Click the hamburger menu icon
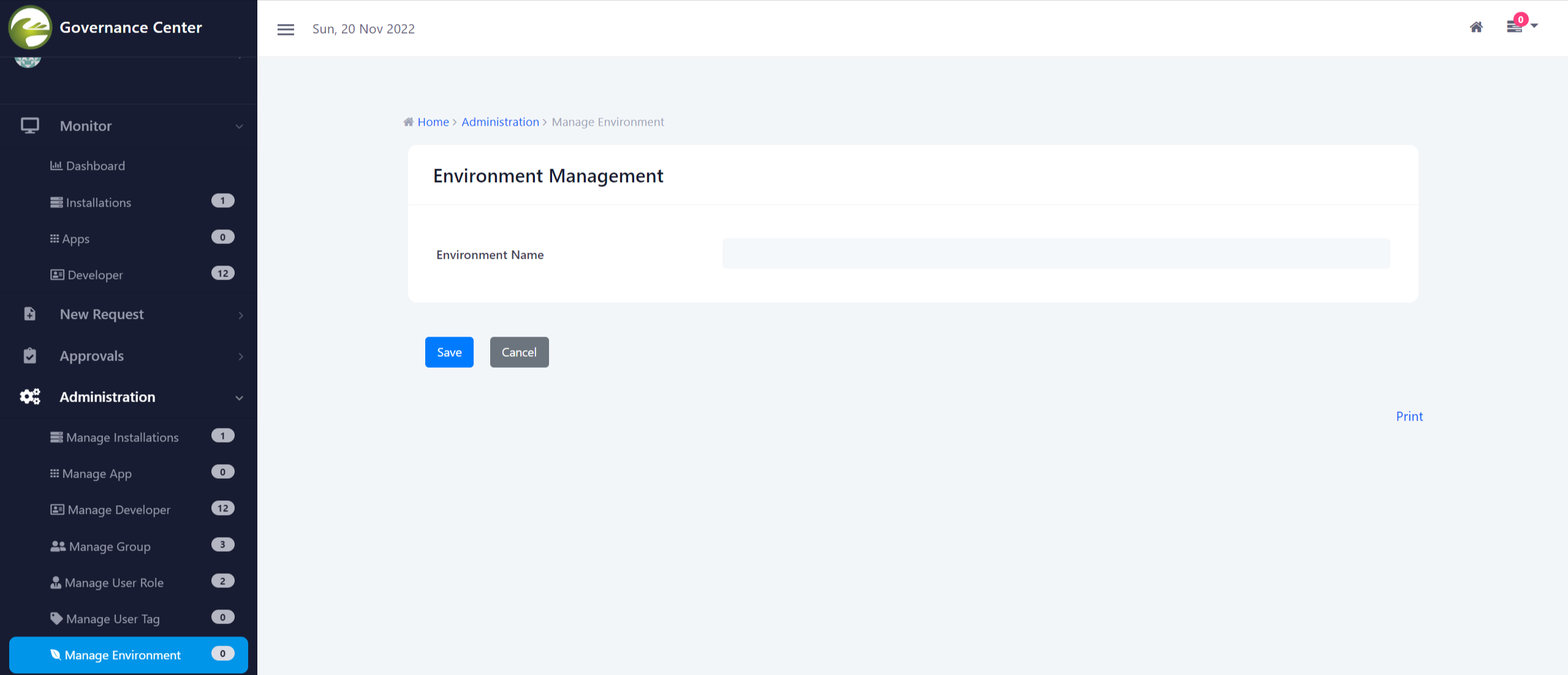Screen dimensions: 1568x675 [x=286, y=29]
